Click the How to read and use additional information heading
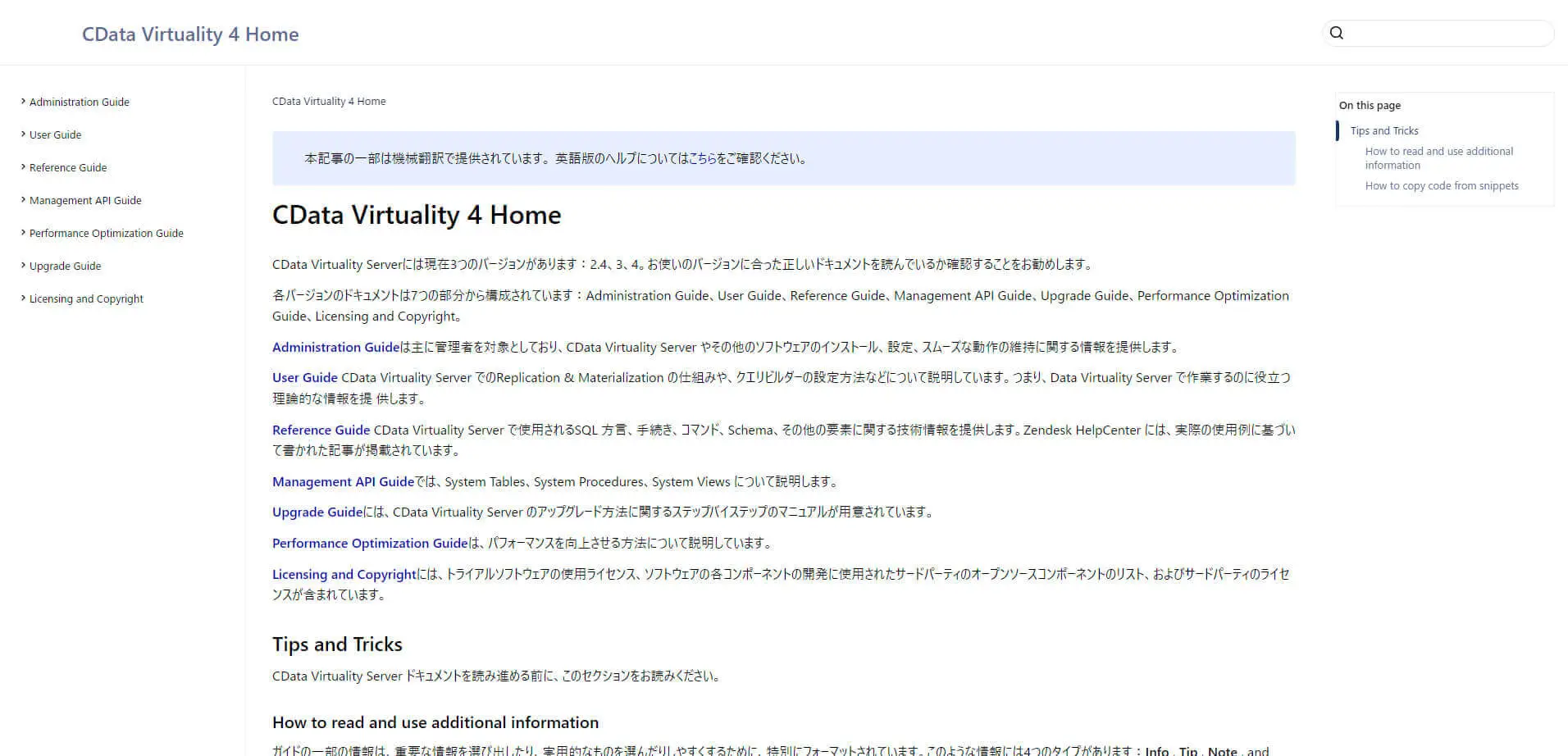The image size is (1568, 756). point(435,722)
